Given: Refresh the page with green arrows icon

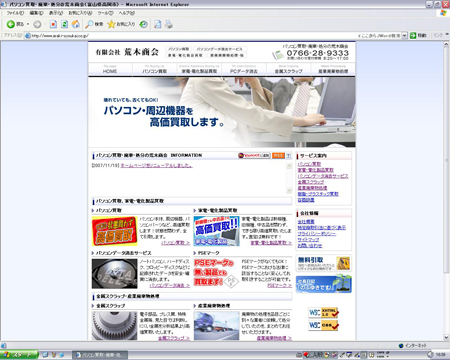Looking at the screenshot, I should pos(64,24).
